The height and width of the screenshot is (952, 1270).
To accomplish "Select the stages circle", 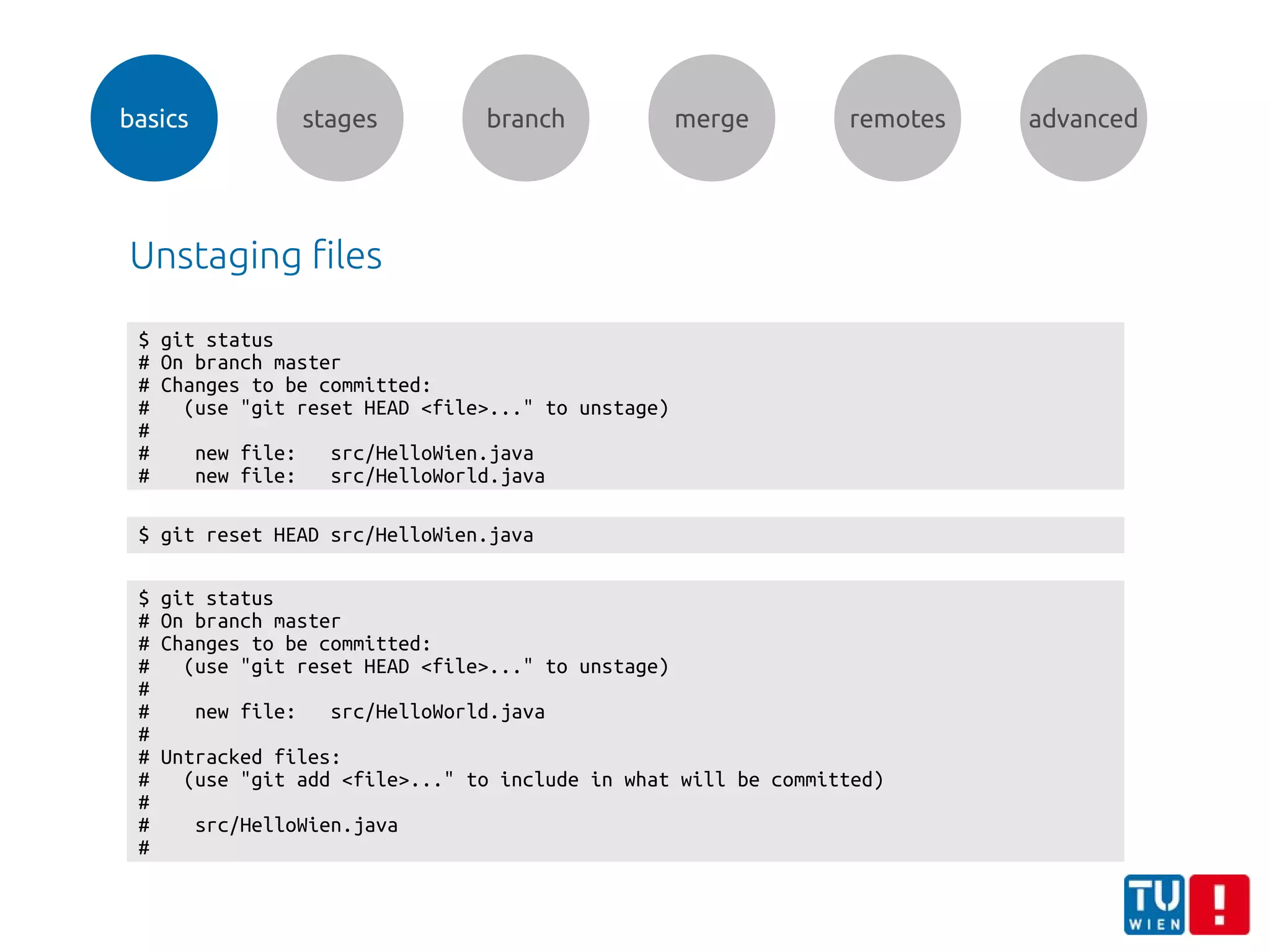I will coord(340,118).
